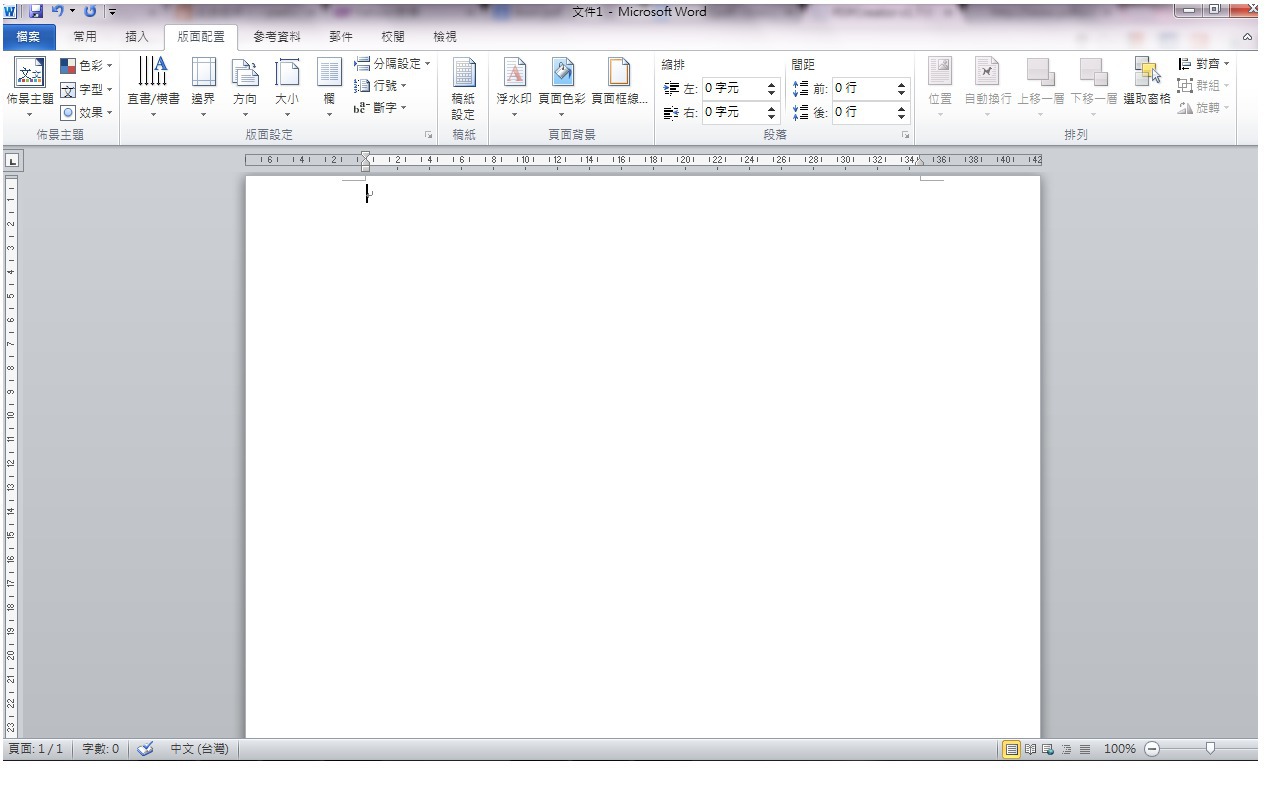Click the 選取窗格 selection pane icon
1280x800 pixels.
[x=1146, y=80]
